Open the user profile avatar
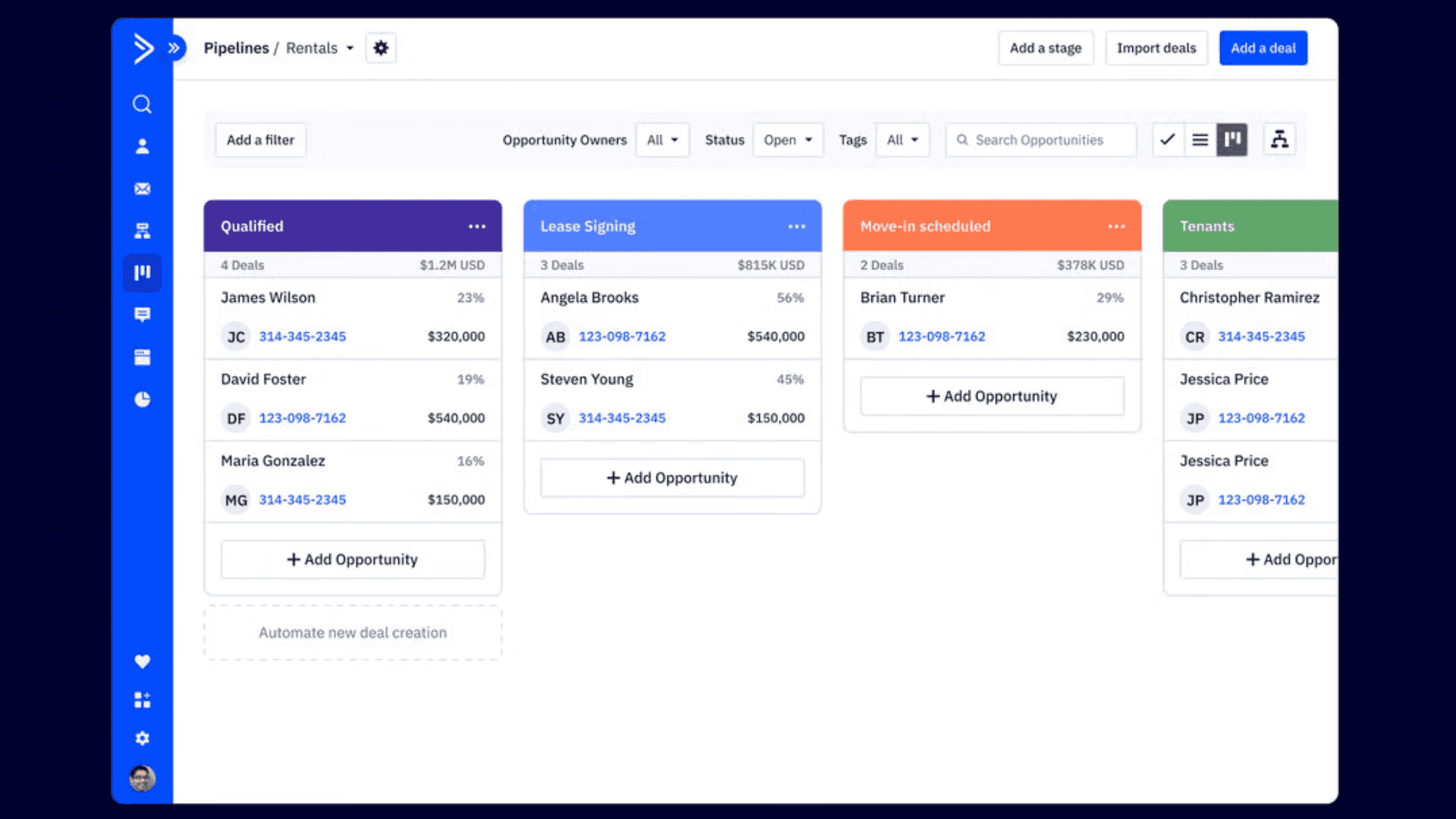This screenshot has width=1456, height=819. [x=143, y=778]
